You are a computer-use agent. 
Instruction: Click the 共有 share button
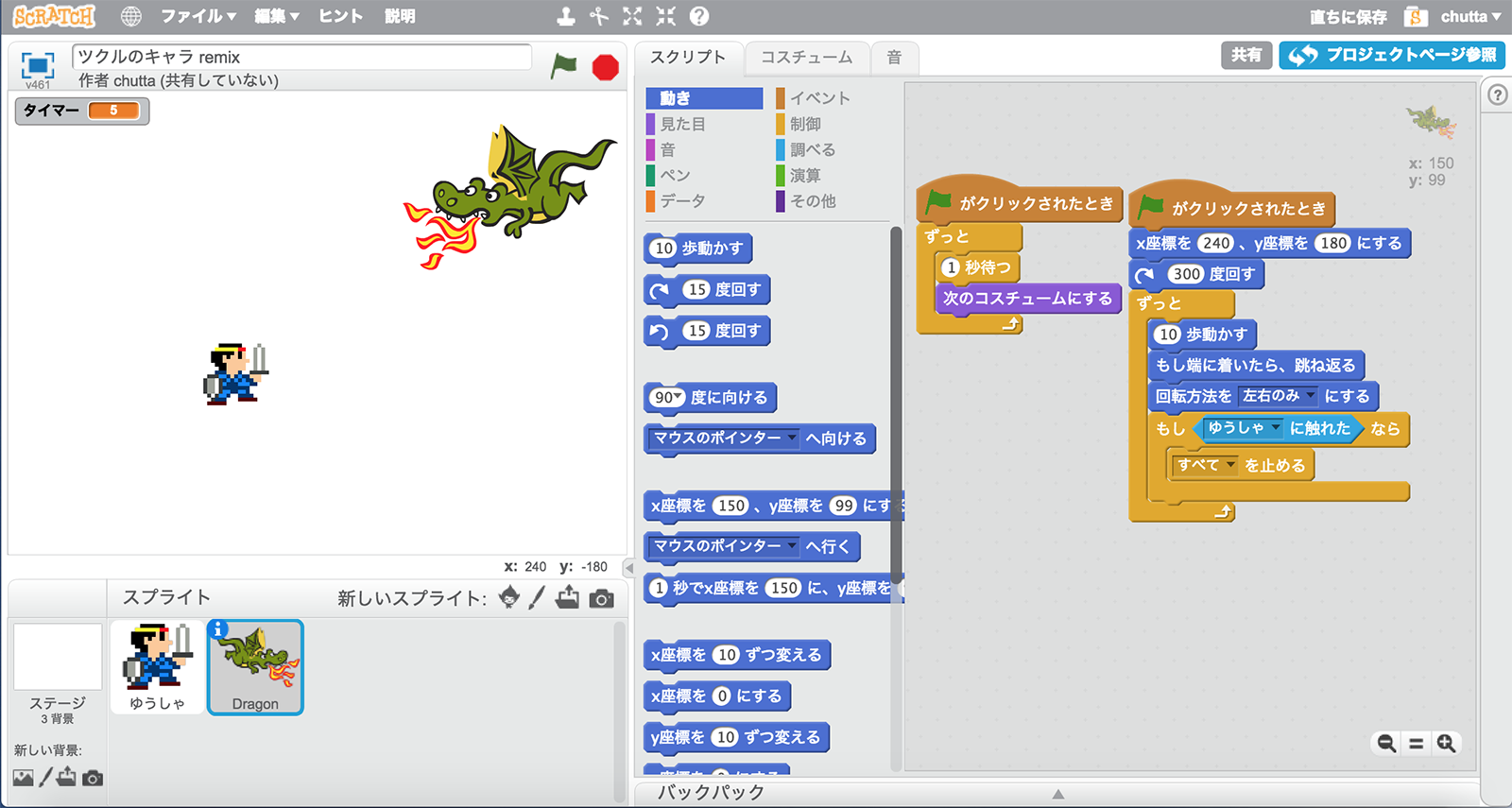(1246, 55)
